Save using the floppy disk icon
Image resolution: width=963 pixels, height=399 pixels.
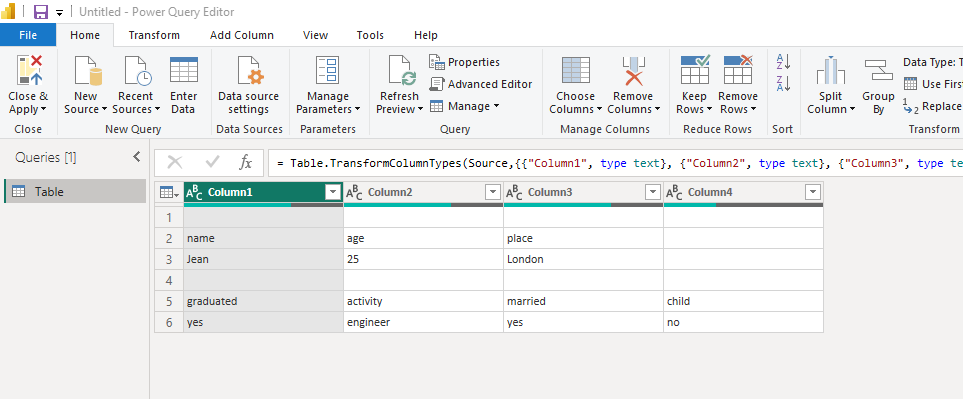pos(41,12)
